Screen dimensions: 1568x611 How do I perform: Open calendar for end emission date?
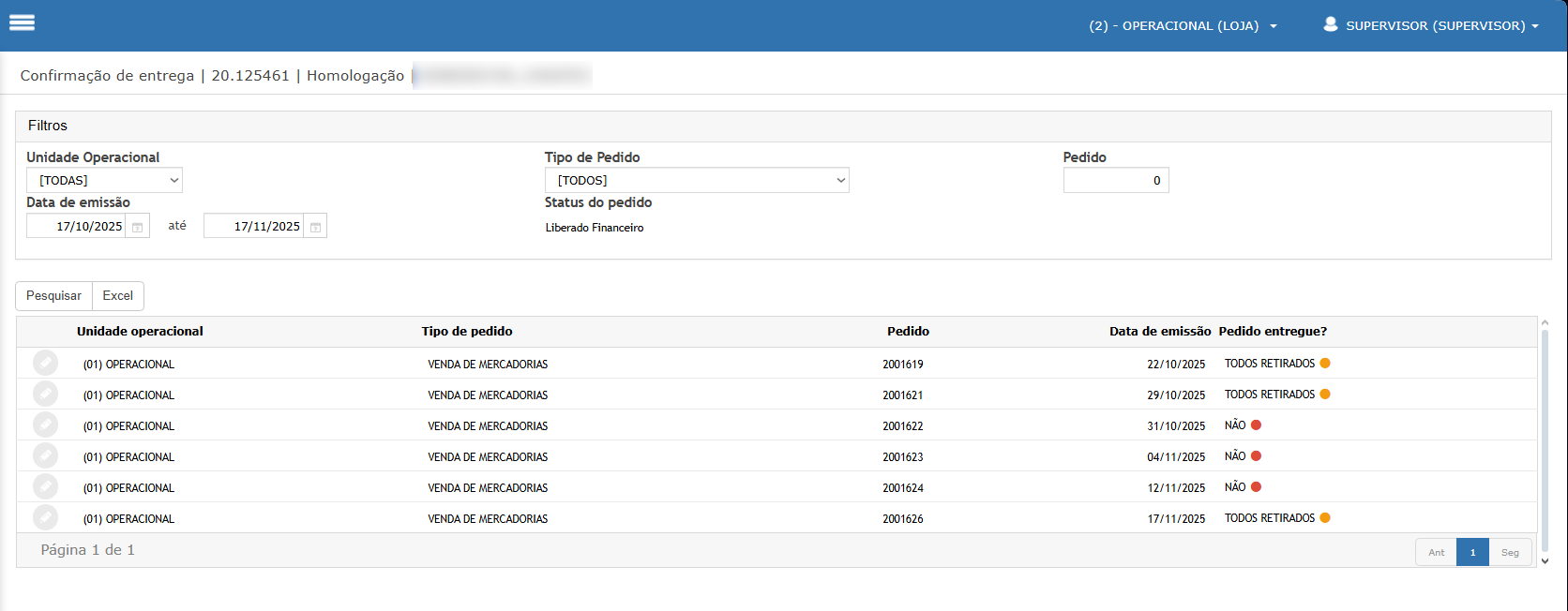315,227
